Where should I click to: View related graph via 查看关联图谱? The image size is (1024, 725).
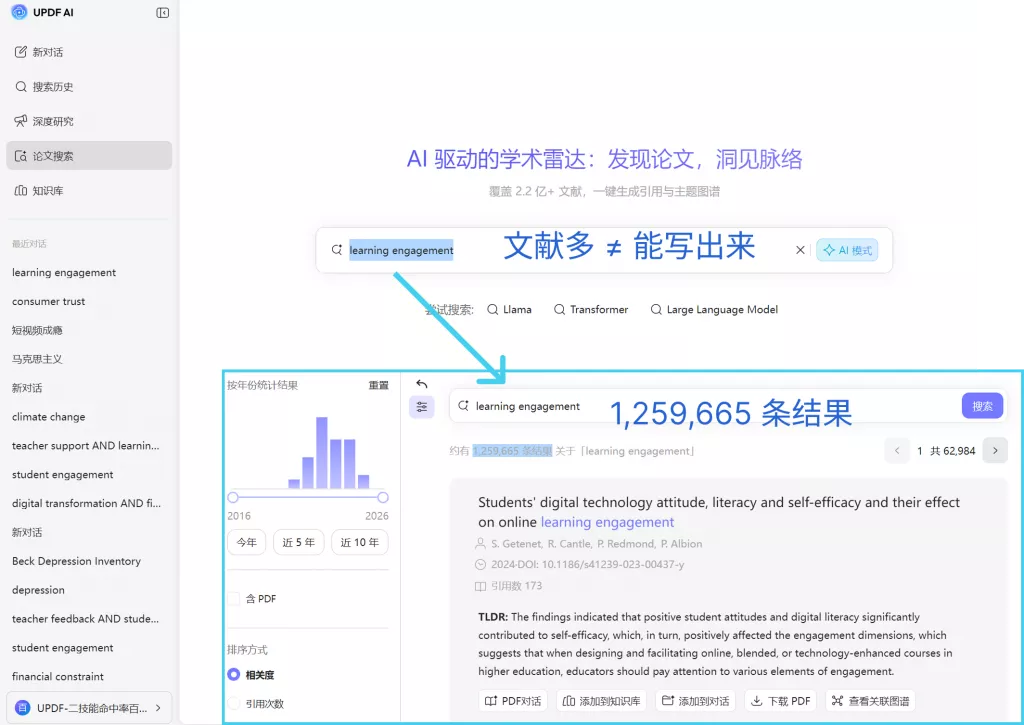(870, 701)
